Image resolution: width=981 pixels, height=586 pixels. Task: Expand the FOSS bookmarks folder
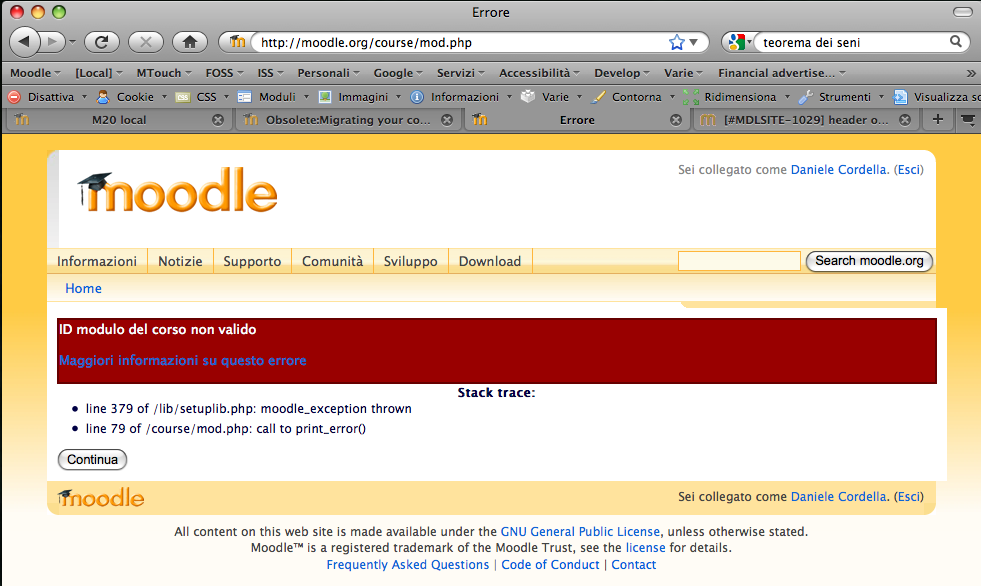click(224, 73)
